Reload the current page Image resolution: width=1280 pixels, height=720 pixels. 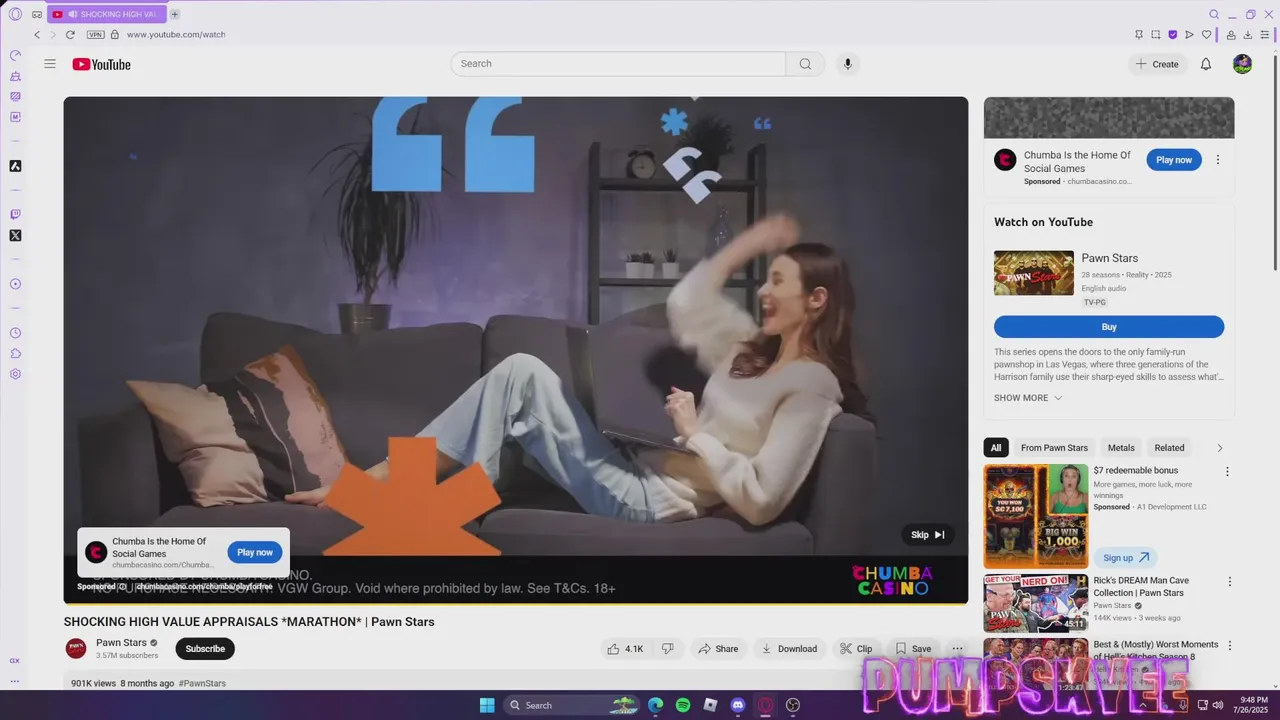pyautogui.click(x=70, y=34)
